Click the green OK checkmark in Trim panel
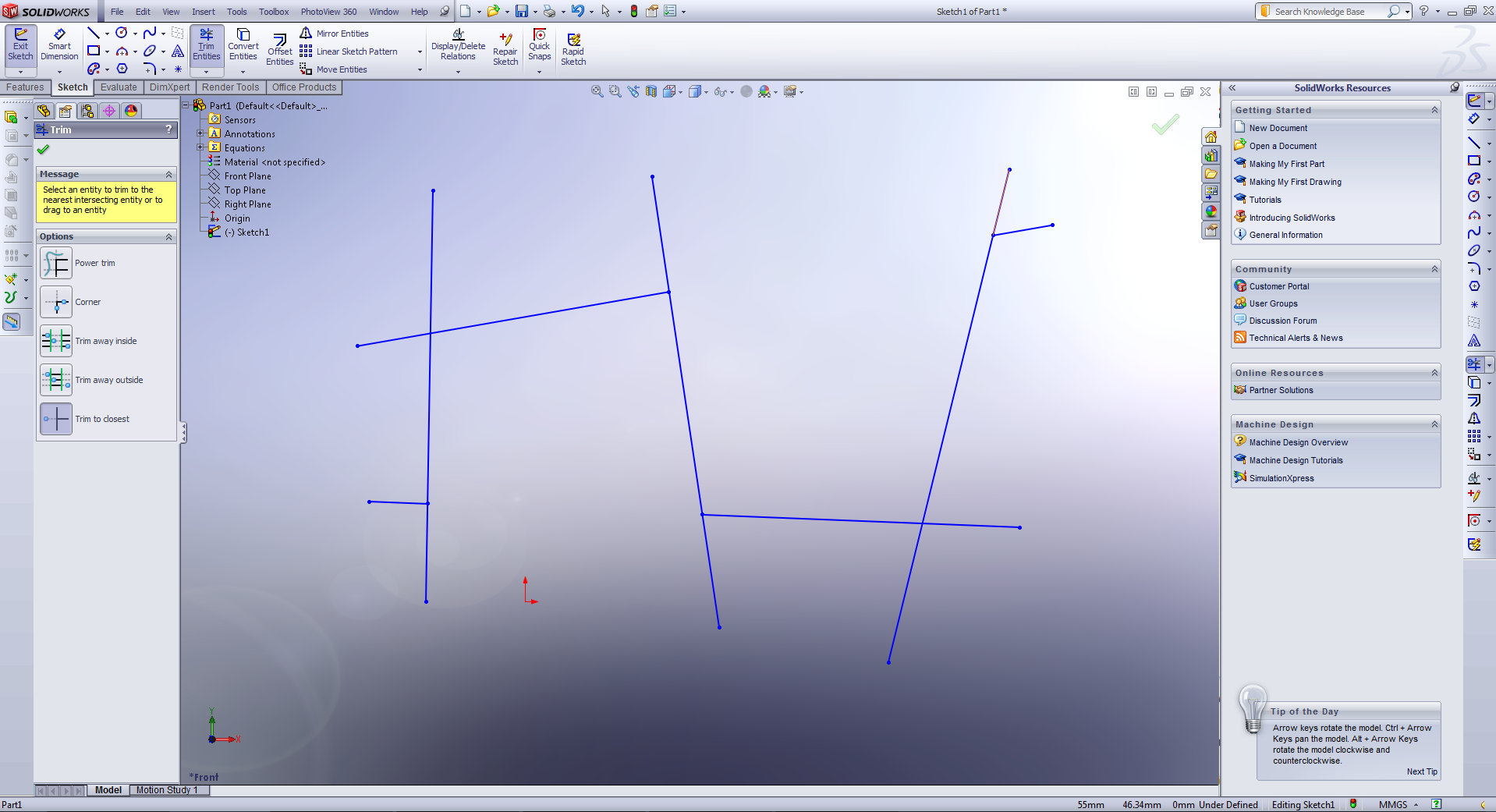1496x812 pixels. click(43, 149)
